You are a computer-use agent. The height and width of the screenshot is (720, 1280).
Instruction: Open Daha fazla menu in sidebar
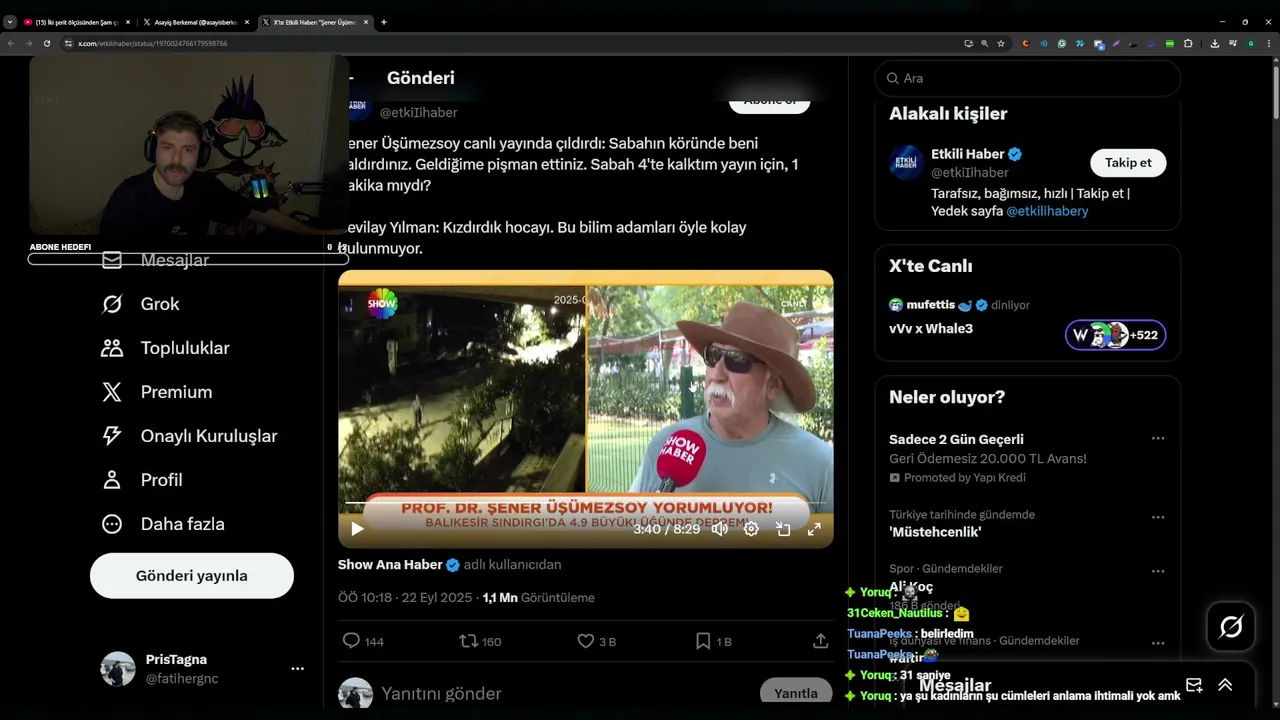click(162, 524)
